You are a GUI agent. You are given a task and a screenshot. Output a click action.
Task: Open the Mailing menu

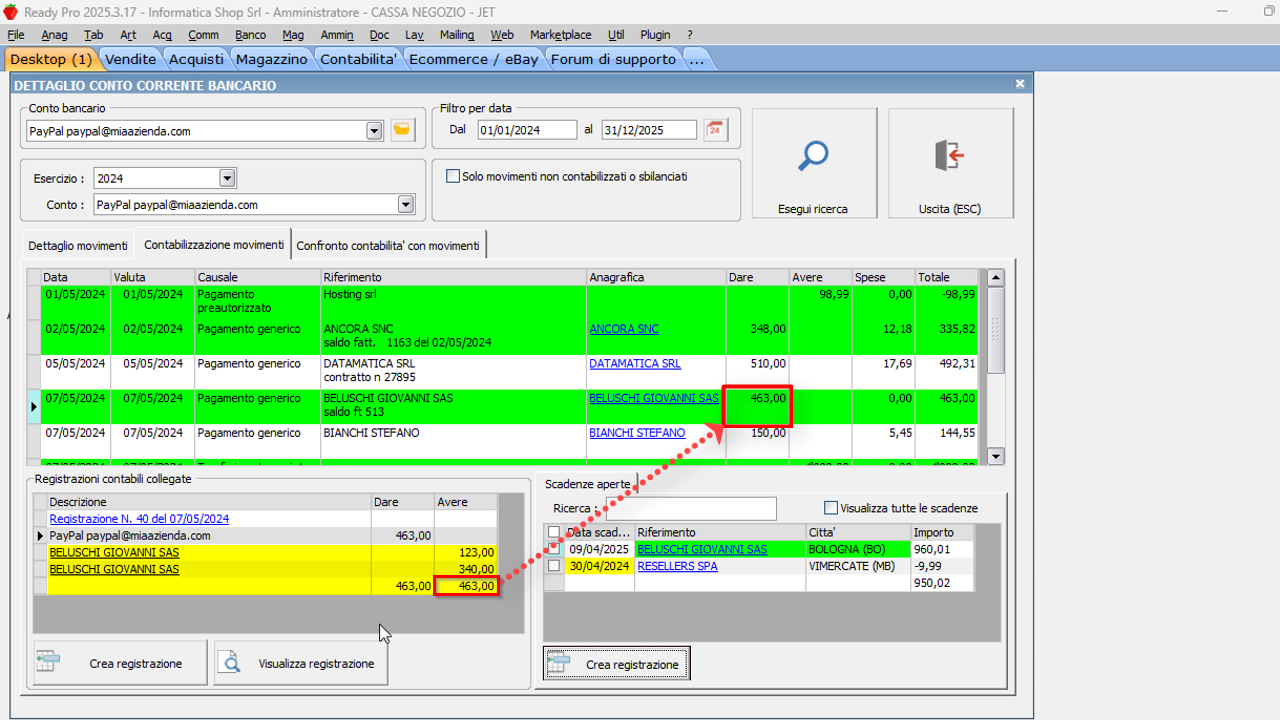point(457,34)
